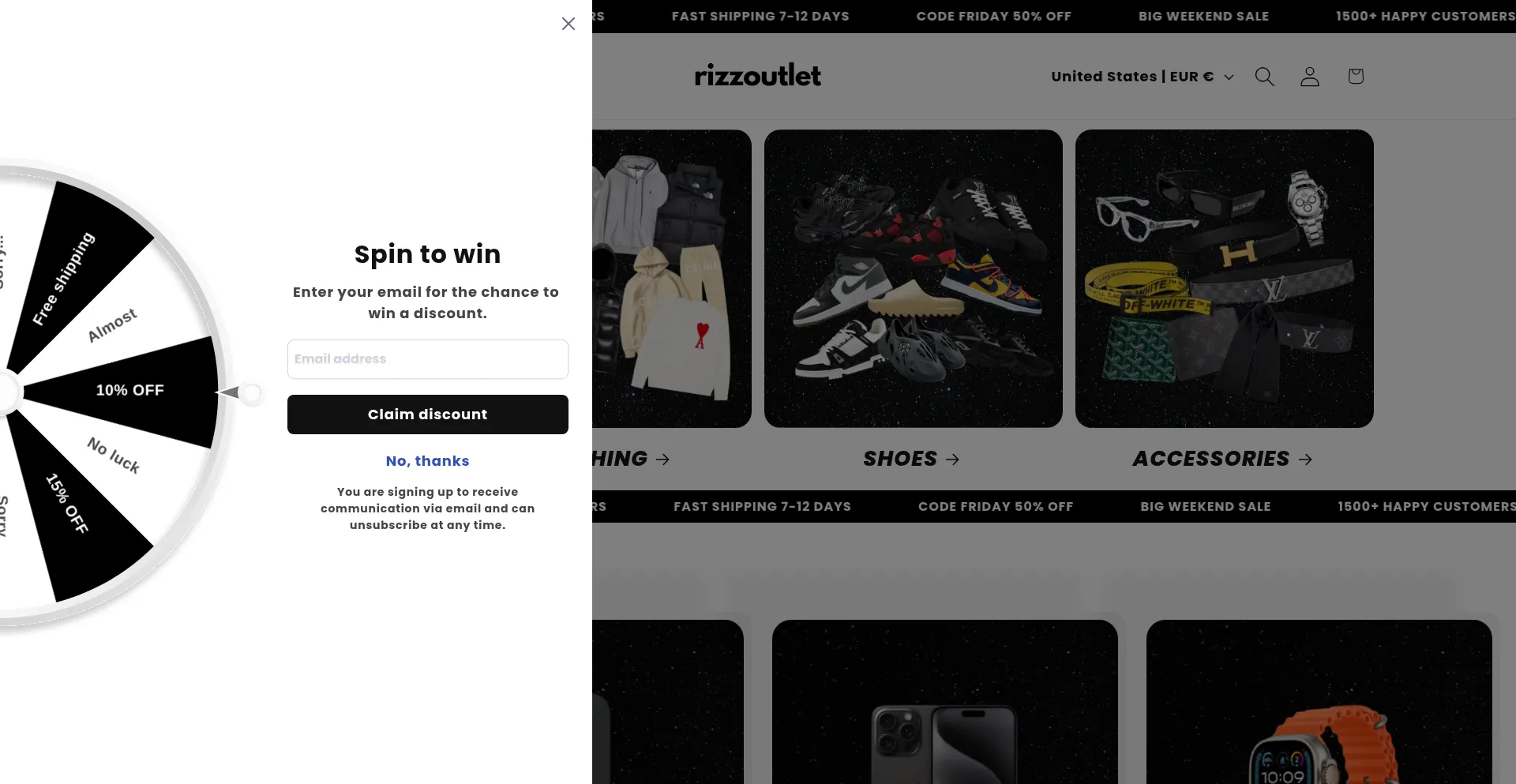
Task: Click the rizzoutlet logo
Action: tap(758, 76)
